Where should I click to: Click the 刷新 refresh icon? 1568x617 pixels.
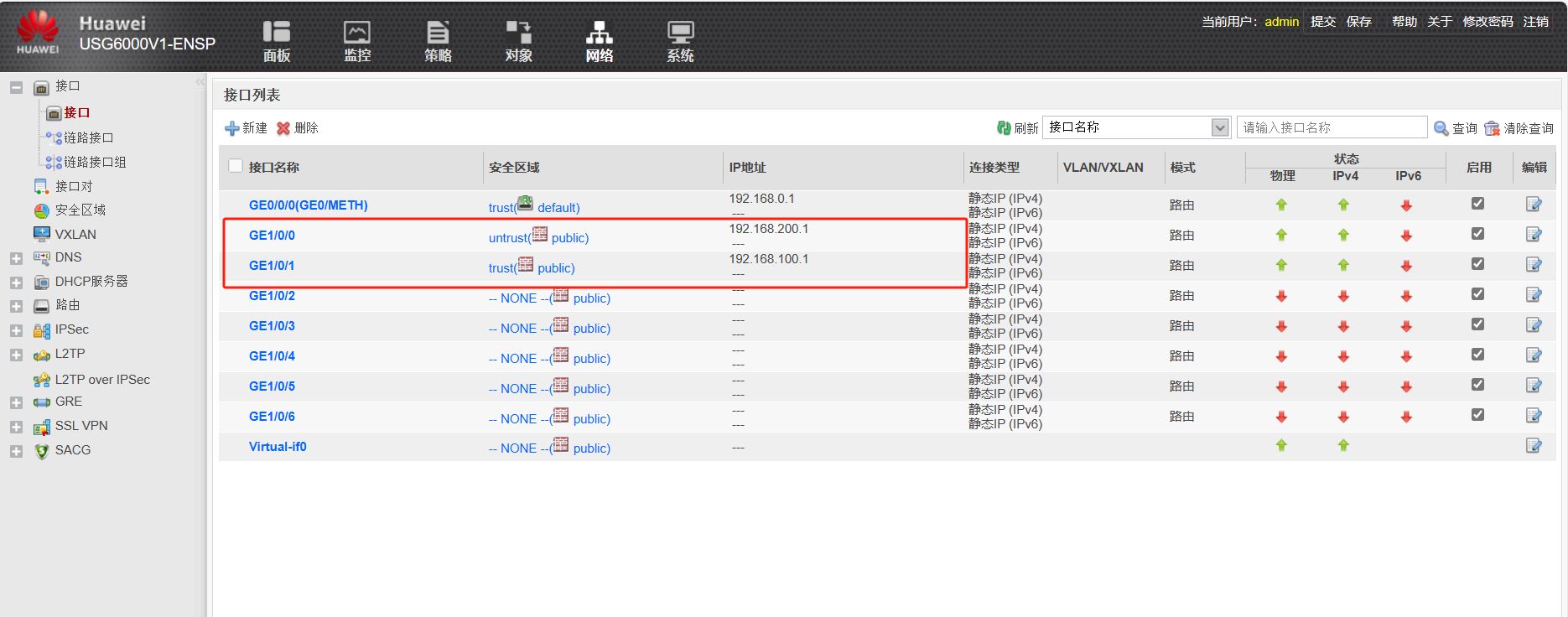[1004, 128]
